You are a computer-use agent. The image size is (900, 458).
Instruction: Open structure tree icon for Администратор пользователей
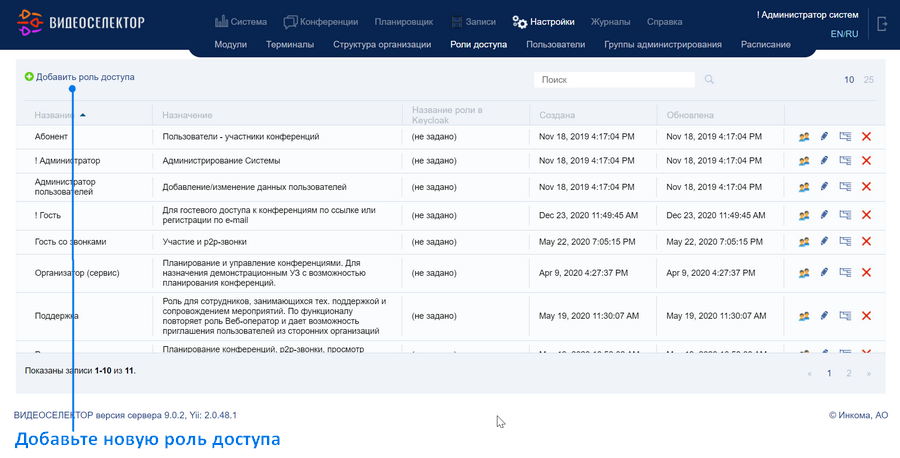[x=845, y=187]
